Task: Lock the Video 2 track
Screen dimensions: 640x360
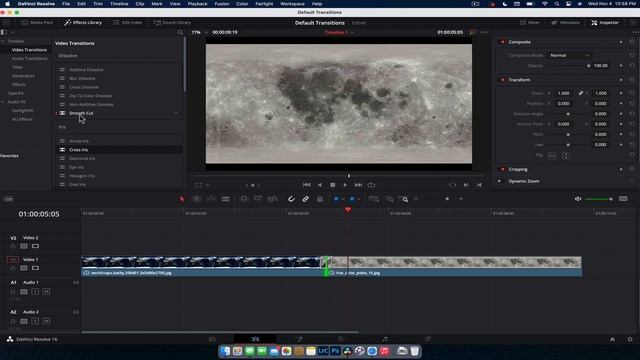Action: pyautogui.click(x=13, y=246)
